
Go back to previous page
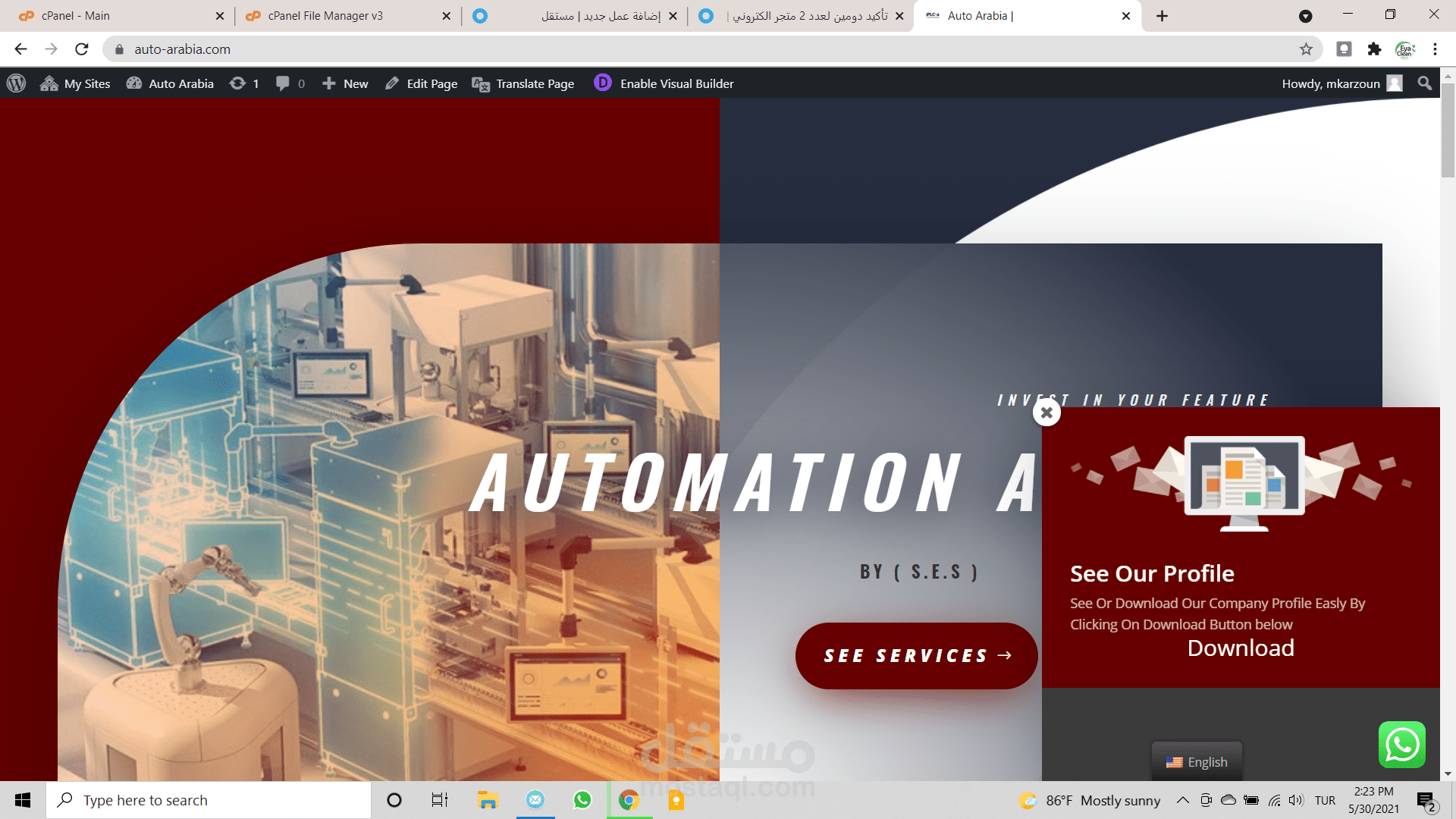(x=20, y=49)
